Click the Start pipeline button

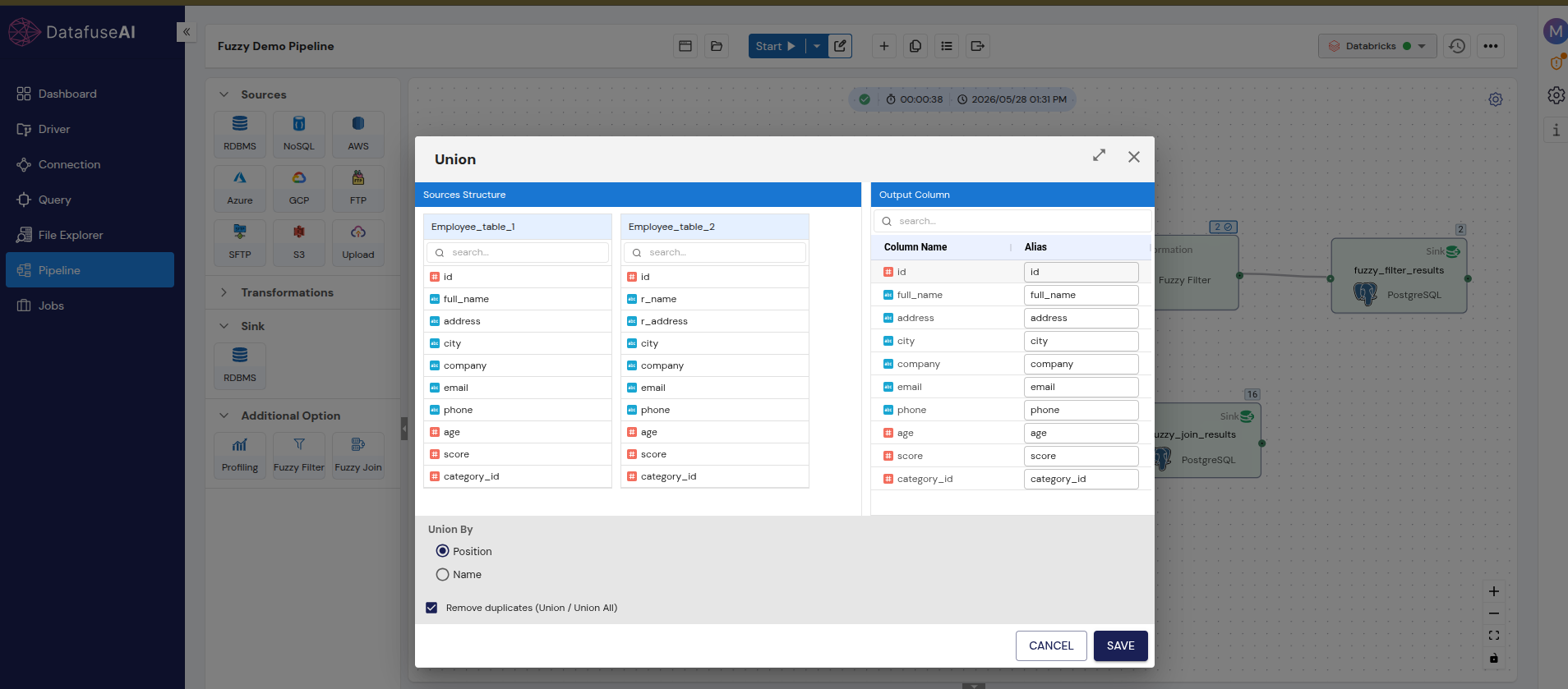coord(776,46)
